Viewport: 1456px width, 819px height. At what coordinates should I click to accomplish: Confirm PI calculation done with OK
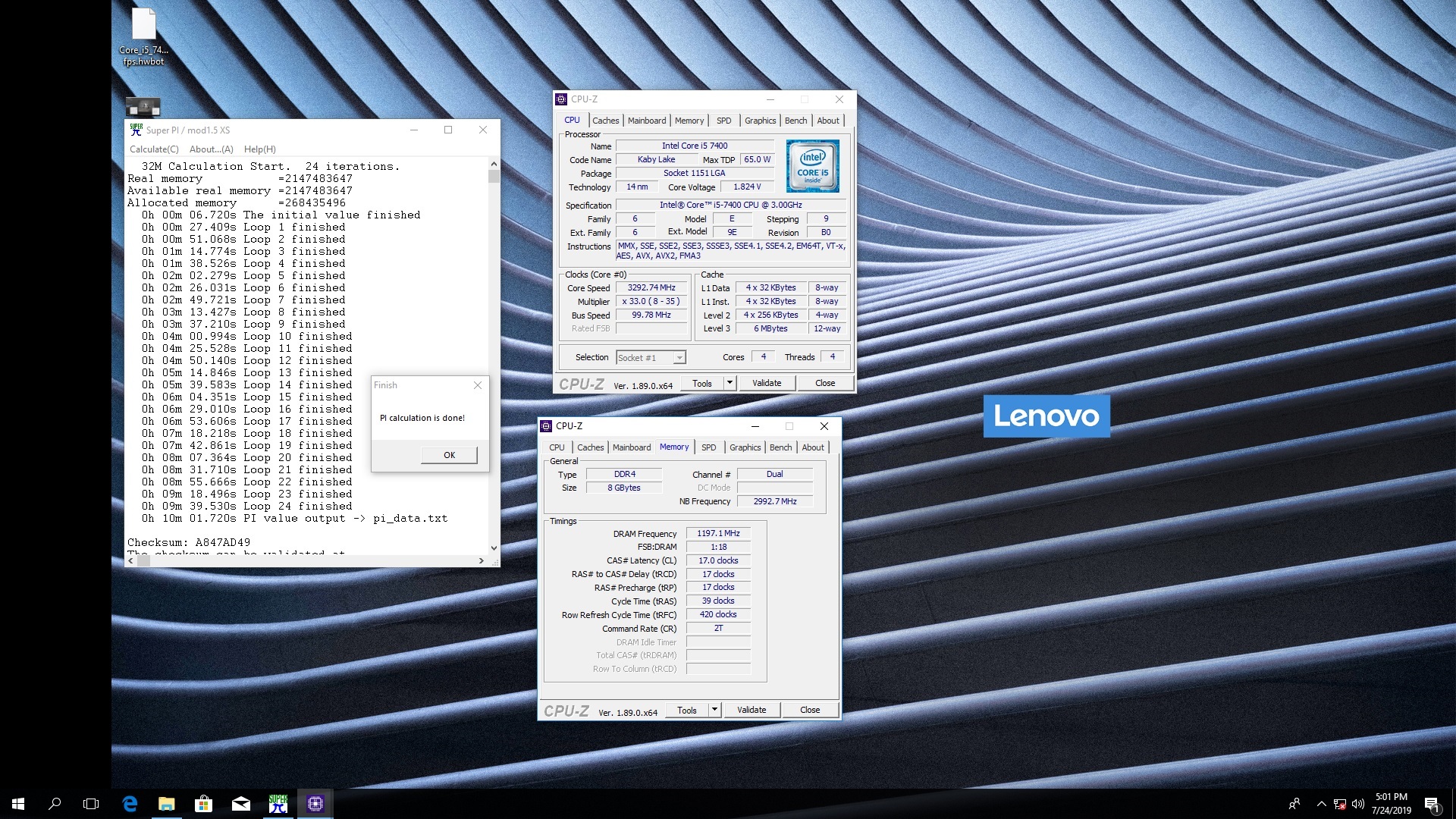[449, 455]
